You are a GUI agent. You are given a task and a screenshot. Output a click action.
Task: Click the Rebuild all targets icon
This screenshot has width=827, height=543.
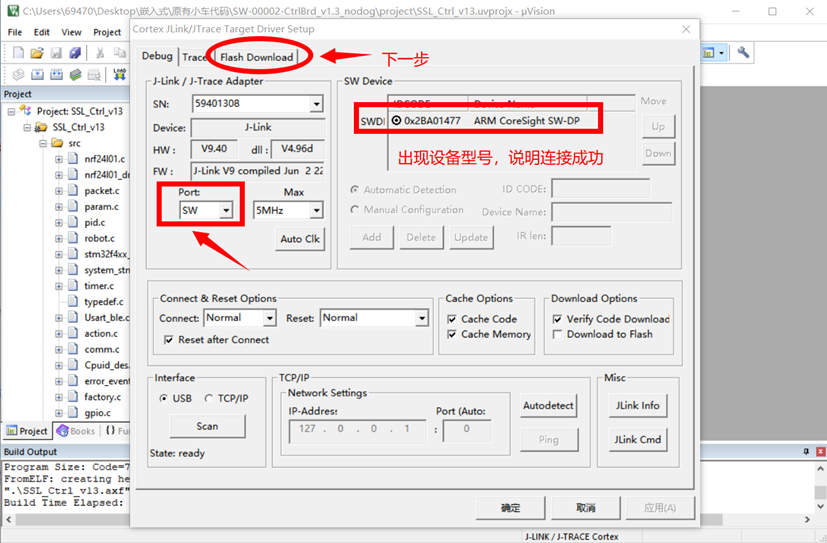coord(56,75)
